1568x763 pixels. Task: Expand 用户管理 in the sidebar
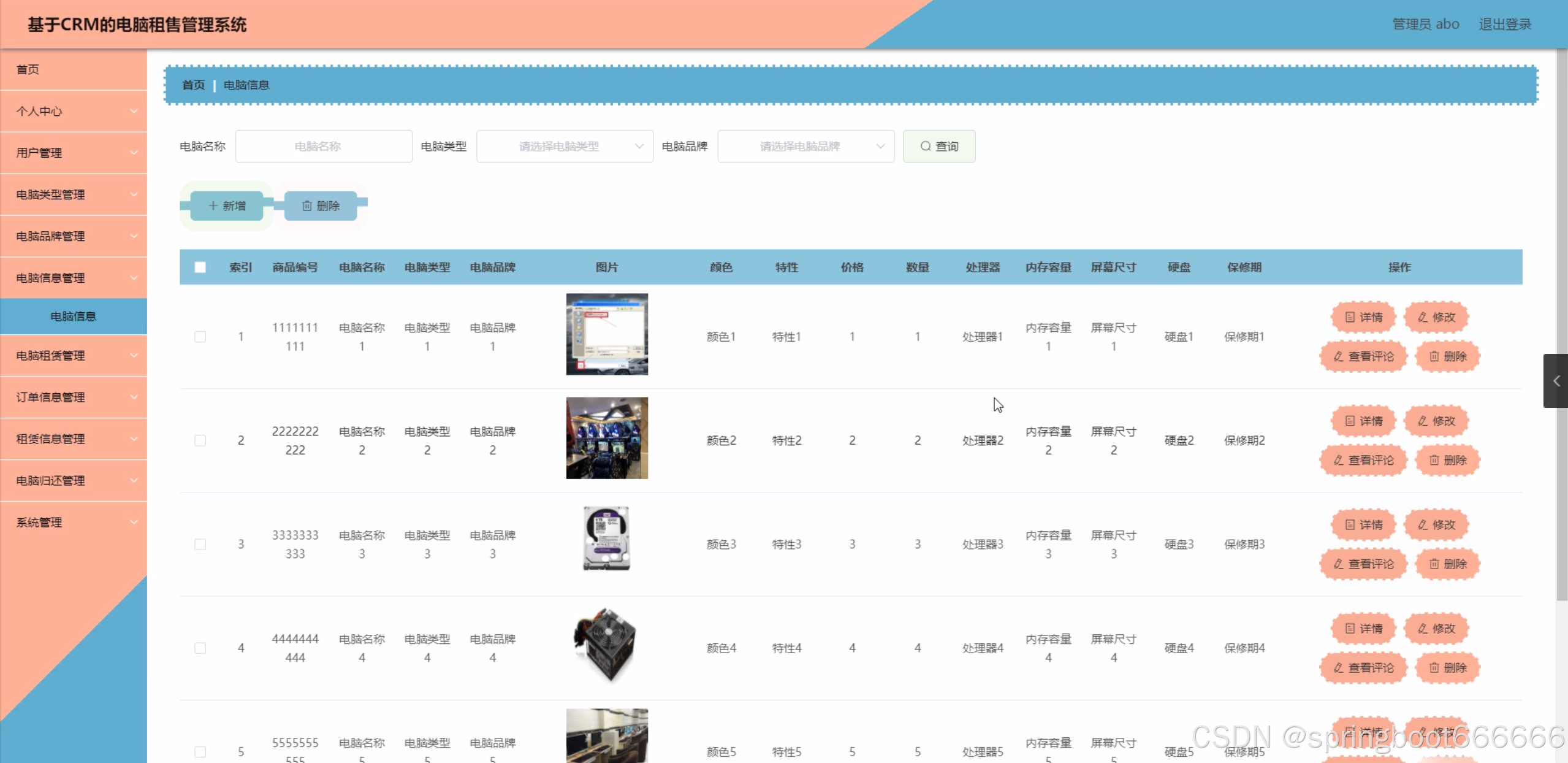tap(74, 153)
